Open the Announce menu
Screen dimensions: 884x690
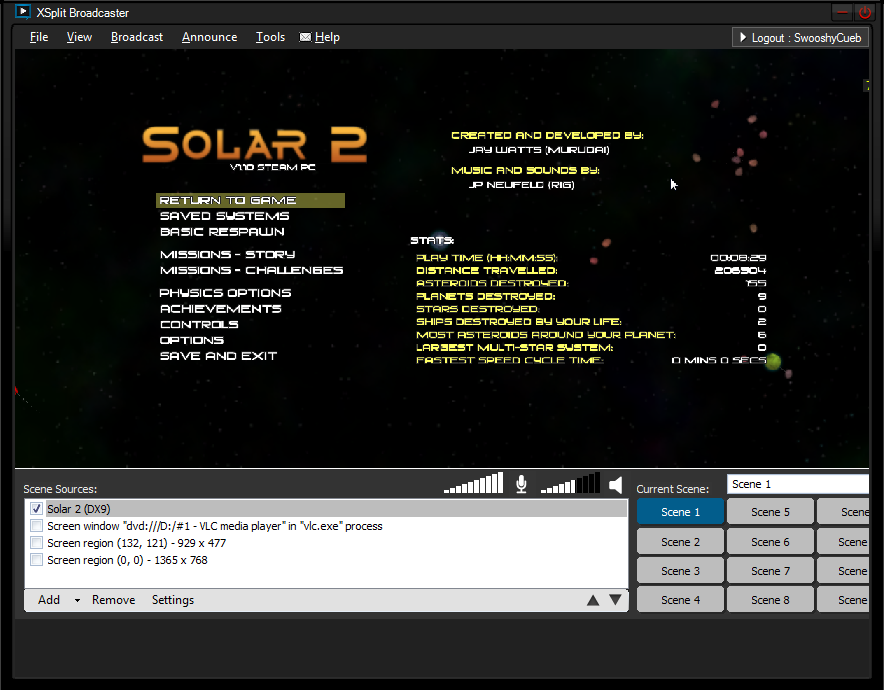coord(209,37)
